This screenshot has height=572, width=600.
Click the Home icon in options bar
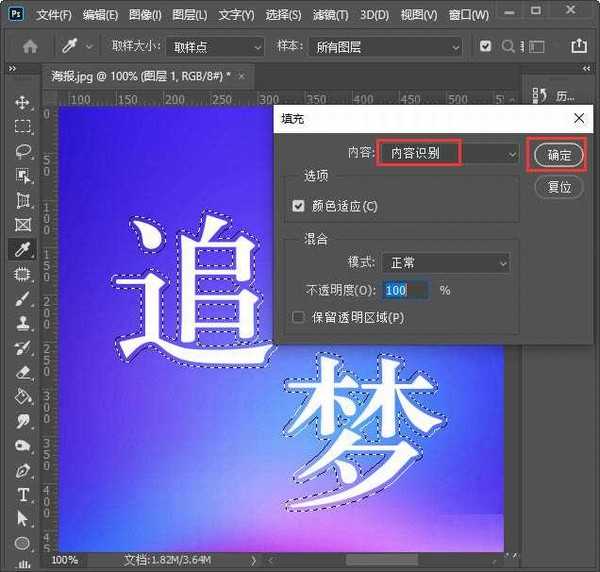click(30, 46)
